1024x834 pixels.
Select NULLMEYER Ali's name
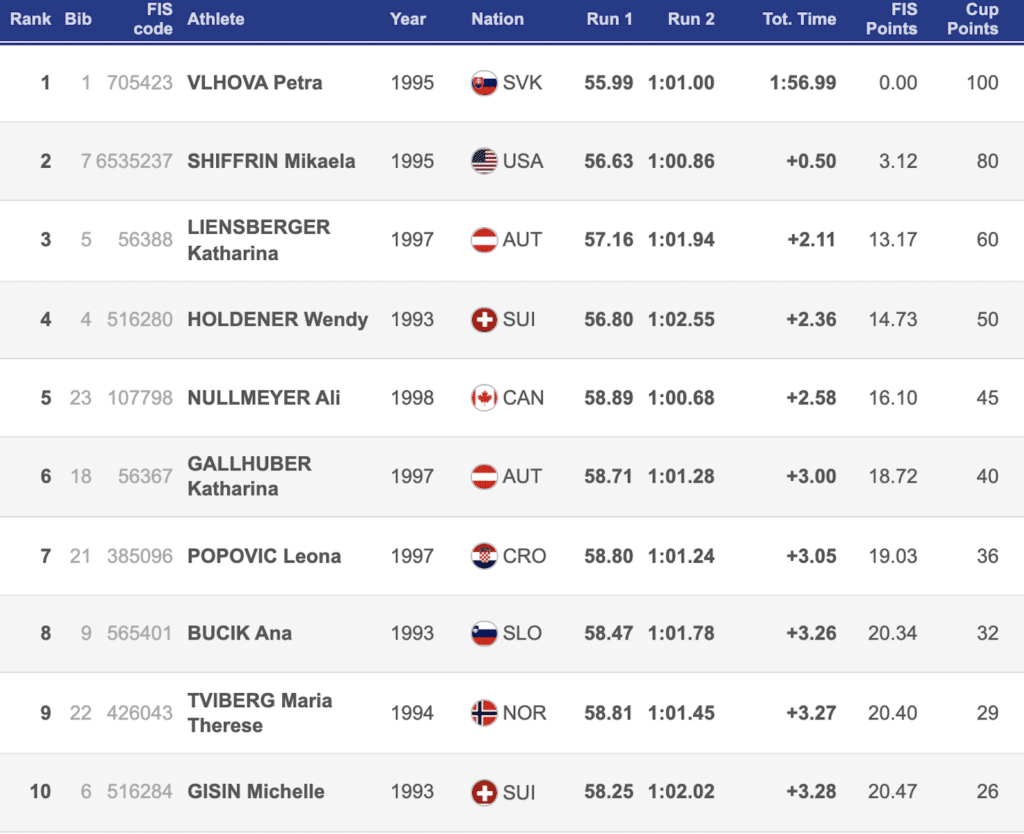(x=264, y=398)
